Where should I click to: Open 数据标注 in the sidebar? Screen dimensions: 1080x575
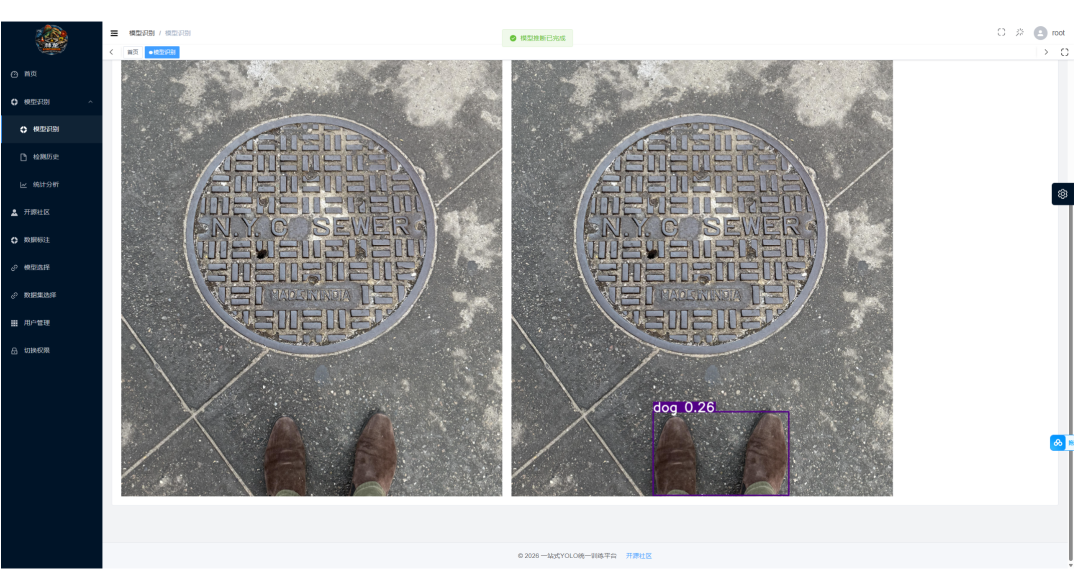[x=52, y=240]
